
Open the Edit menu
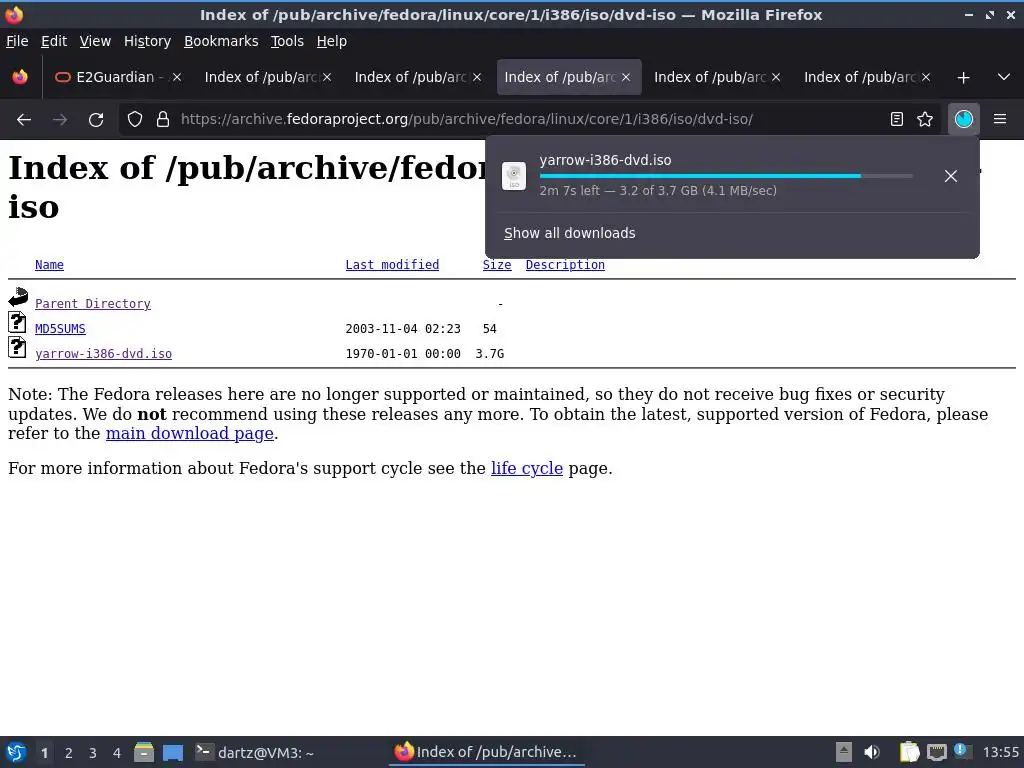(54, 41)
